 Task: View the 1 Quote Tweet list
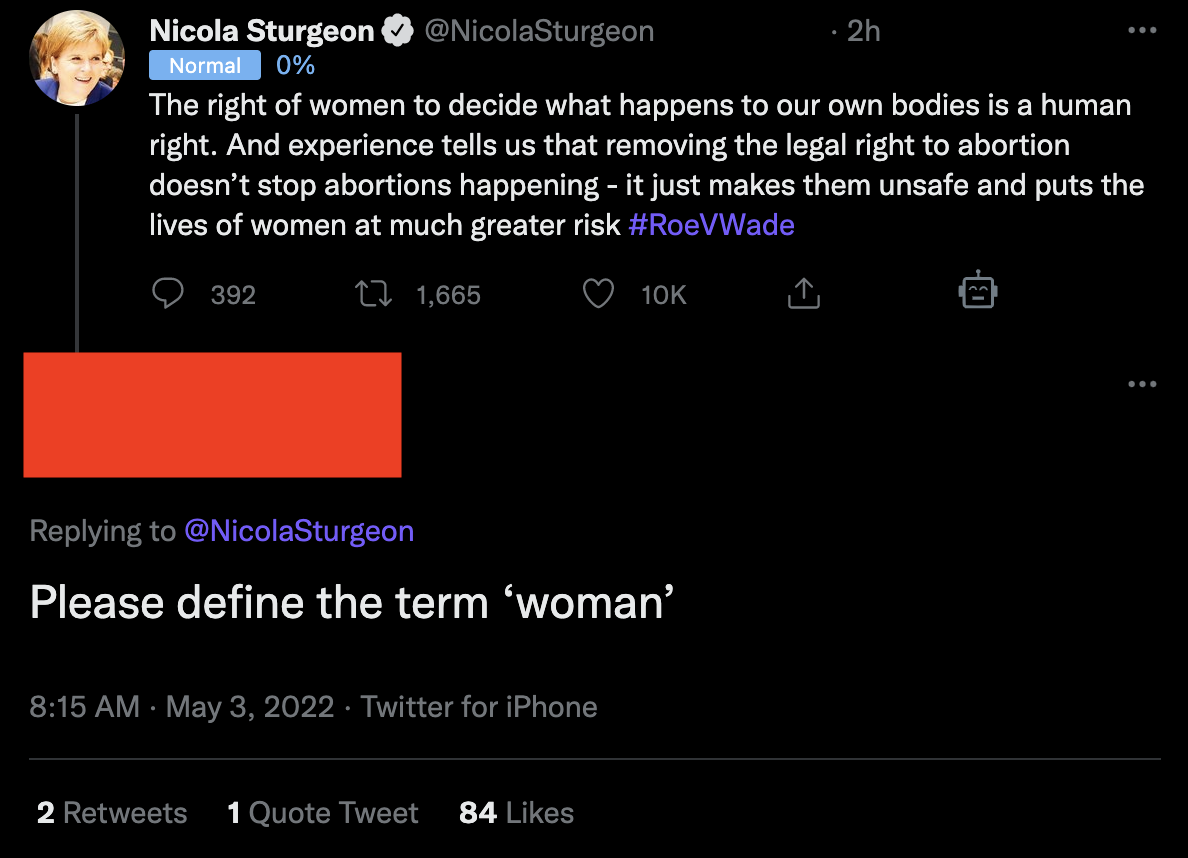[x=323, y=813]
